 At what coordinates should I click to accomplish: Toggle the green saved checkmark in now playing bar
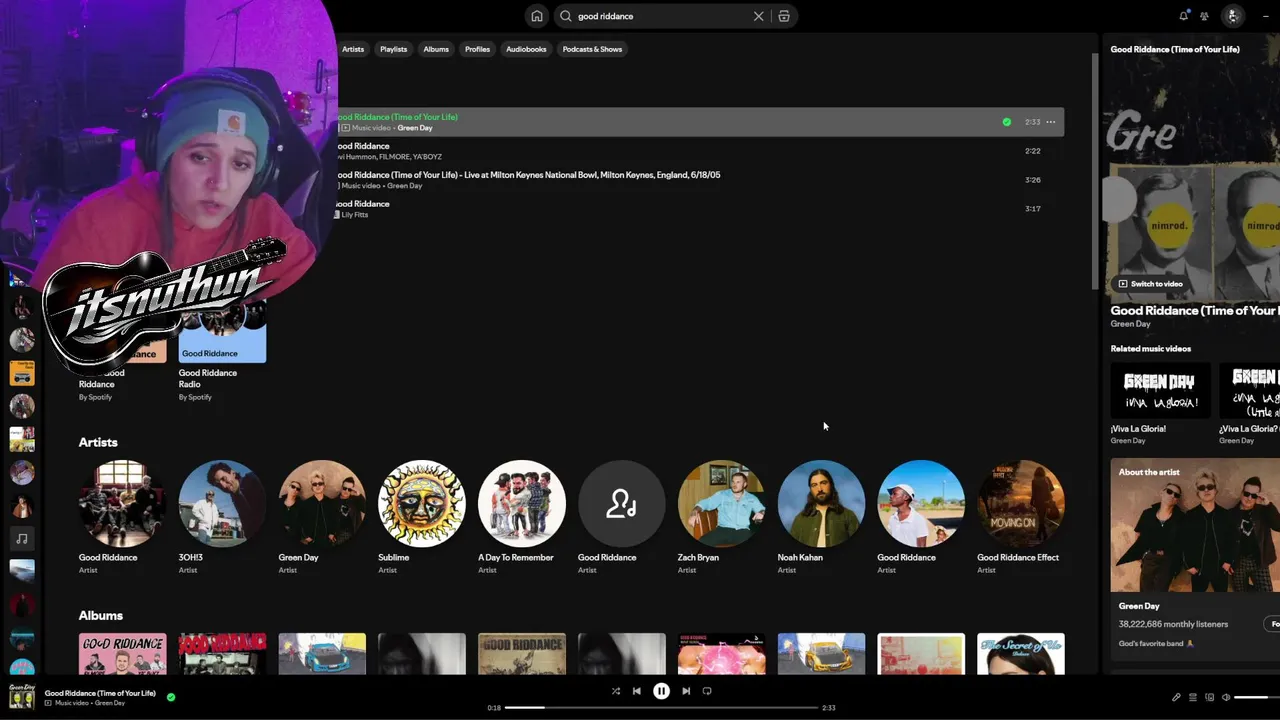171,697
